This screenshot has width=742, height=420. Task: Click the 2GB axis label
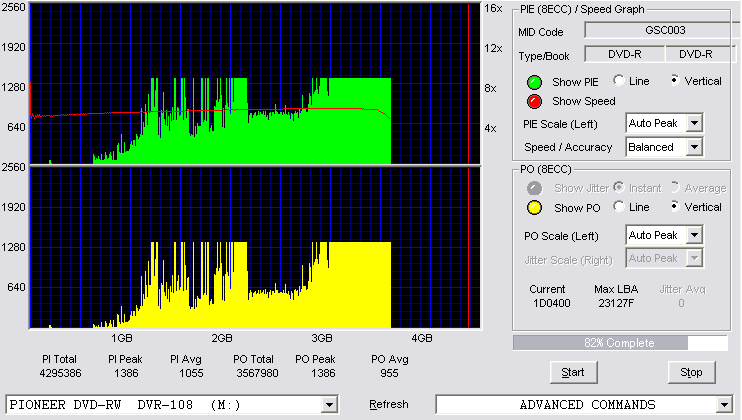(x=221, y=338)
